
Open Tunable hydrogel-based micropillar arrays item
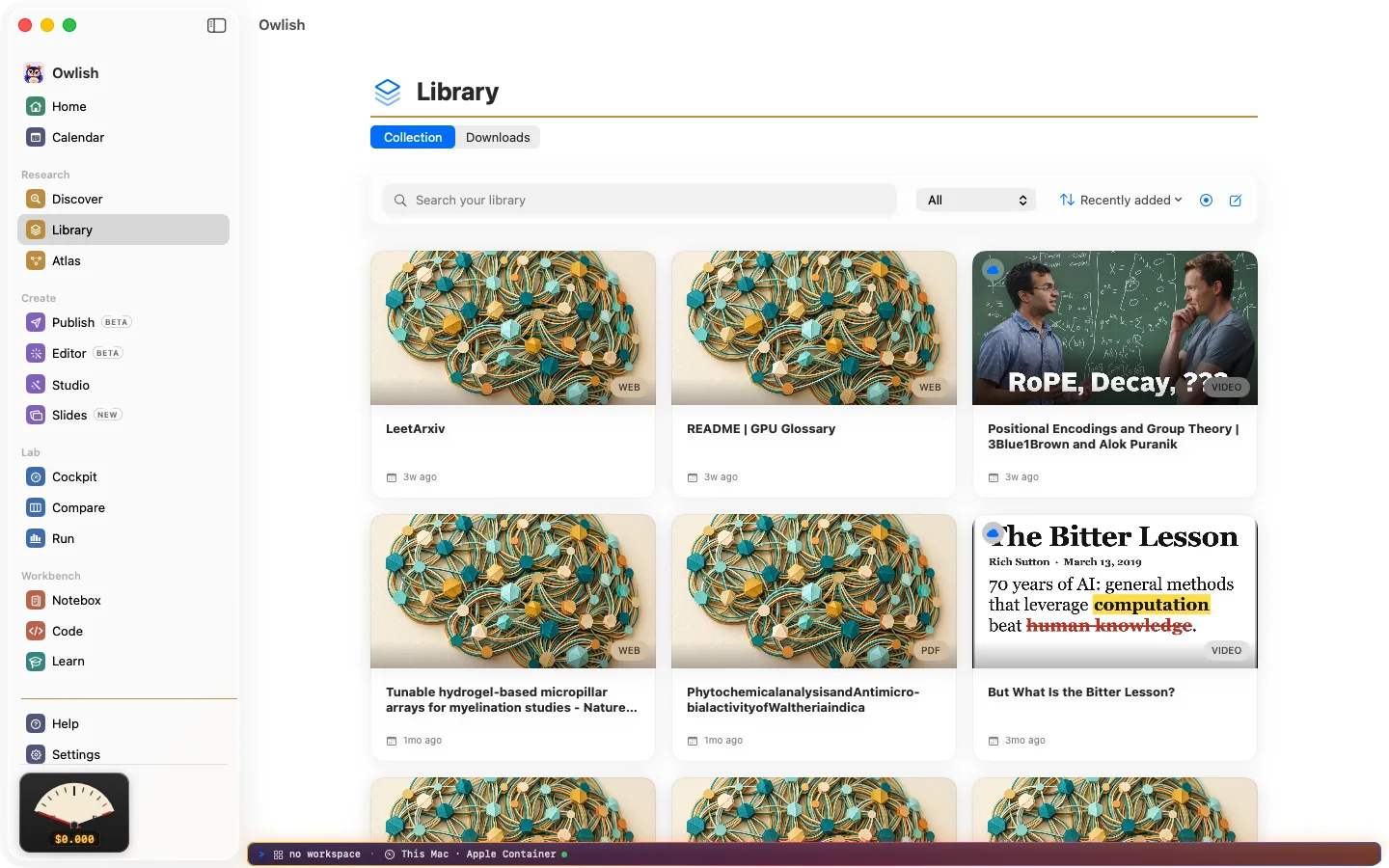(513, 637)
